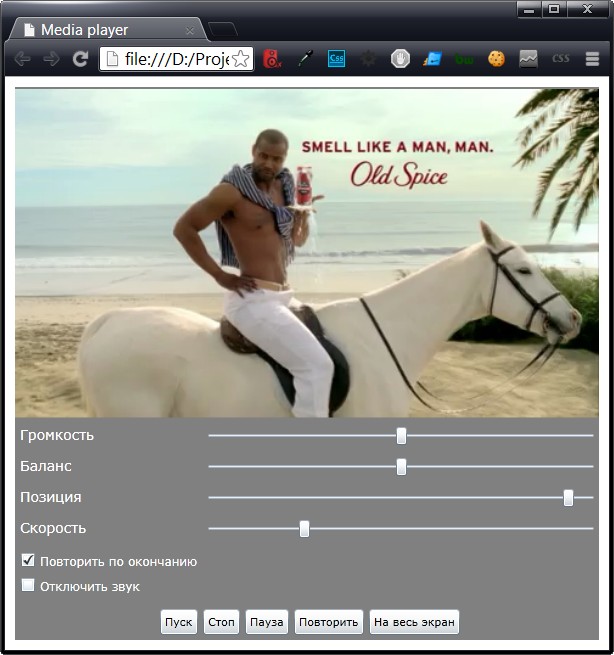The image size is (614, 655).
Task: Click the stop-hand blocker extension icon
Action: 400,59
